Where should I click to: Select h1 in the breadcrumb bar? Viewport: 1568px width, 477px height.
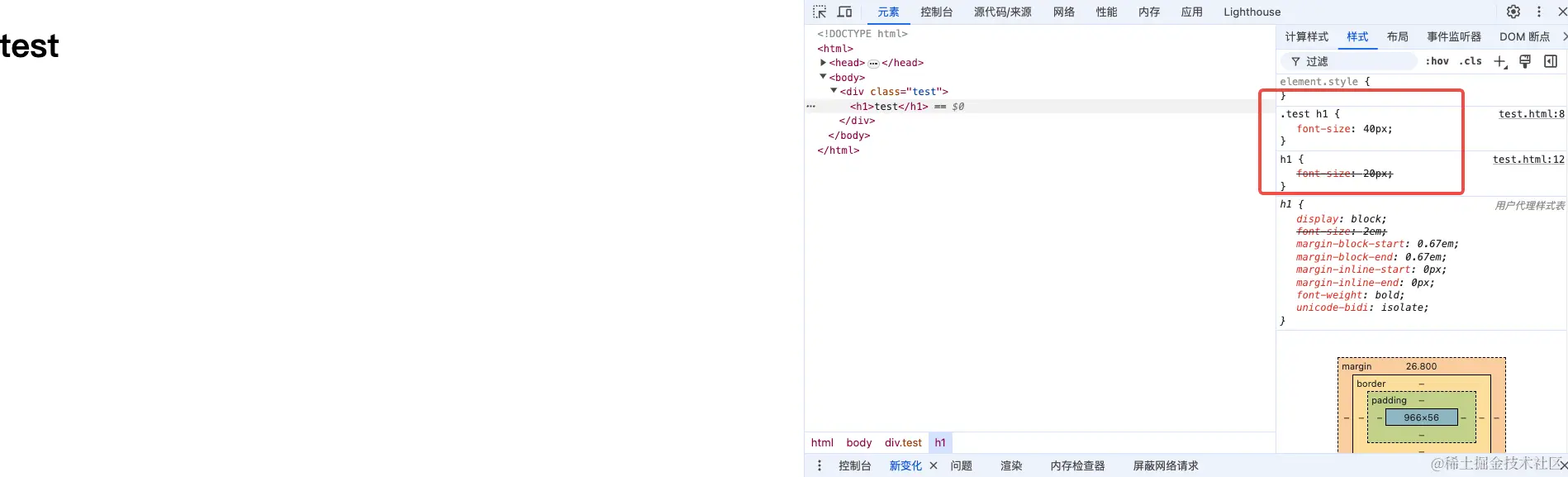(x=940, y=442)
